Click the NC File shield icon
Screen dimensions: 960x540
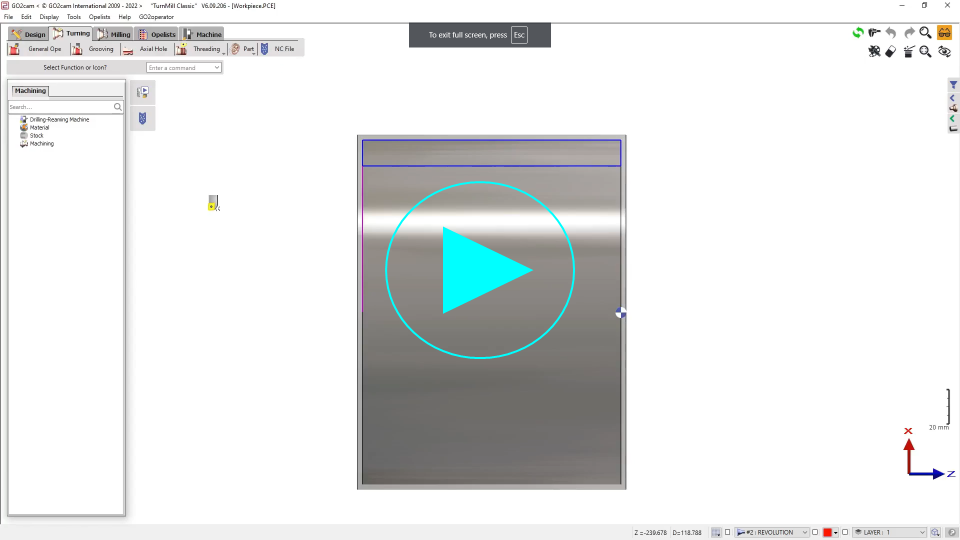point(264,49)
